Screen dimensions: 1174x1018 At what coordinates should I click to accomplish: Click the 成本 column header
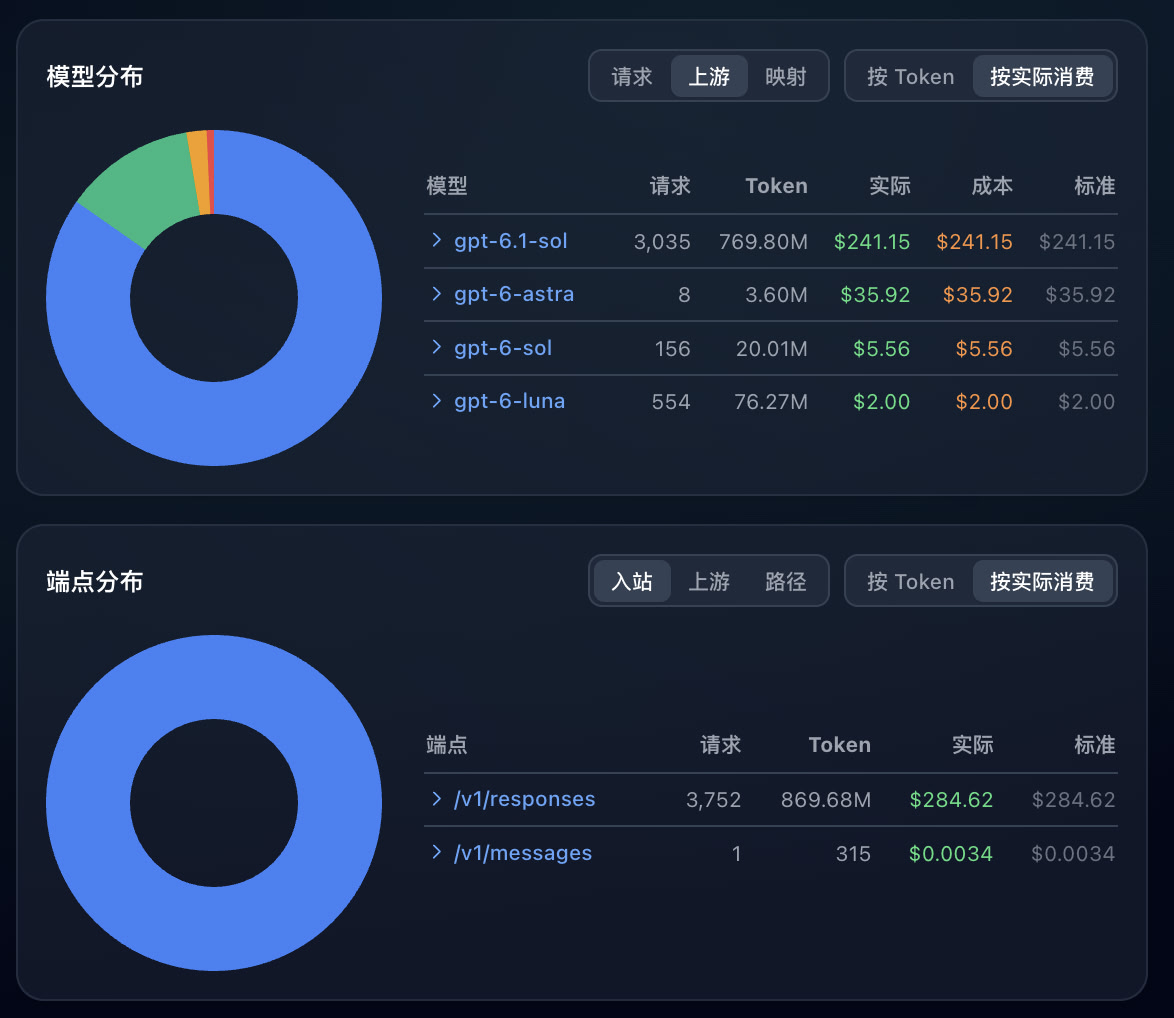pyautogui.click(x=992, y=186)
